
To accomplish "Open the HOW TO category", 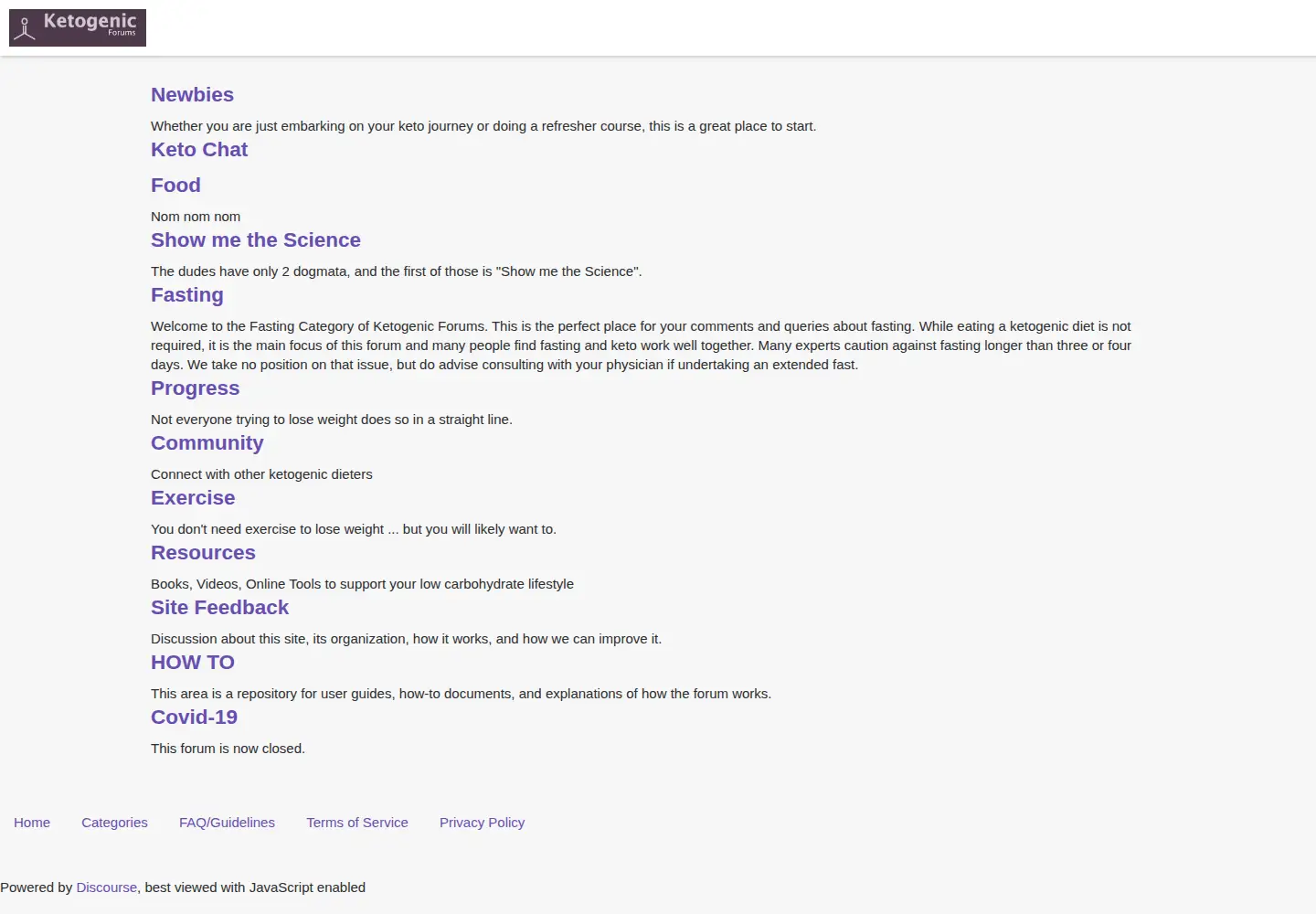I will click(x=193, y=663).
